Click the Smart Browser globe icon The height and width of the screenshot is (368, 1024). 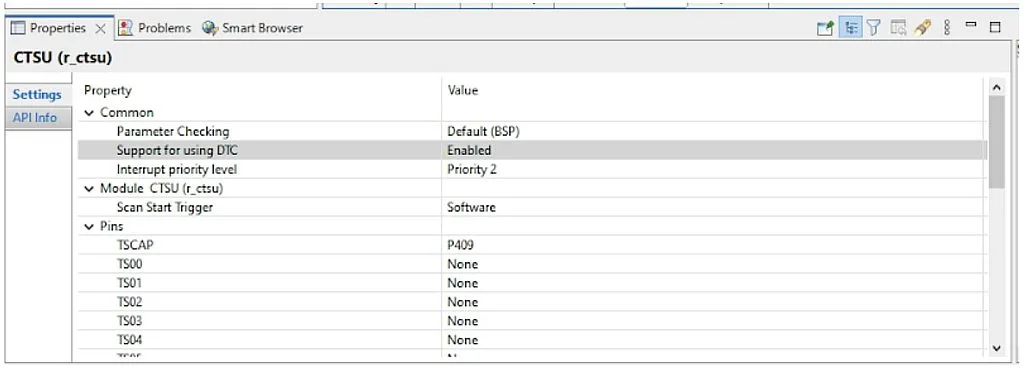[210, 28]
